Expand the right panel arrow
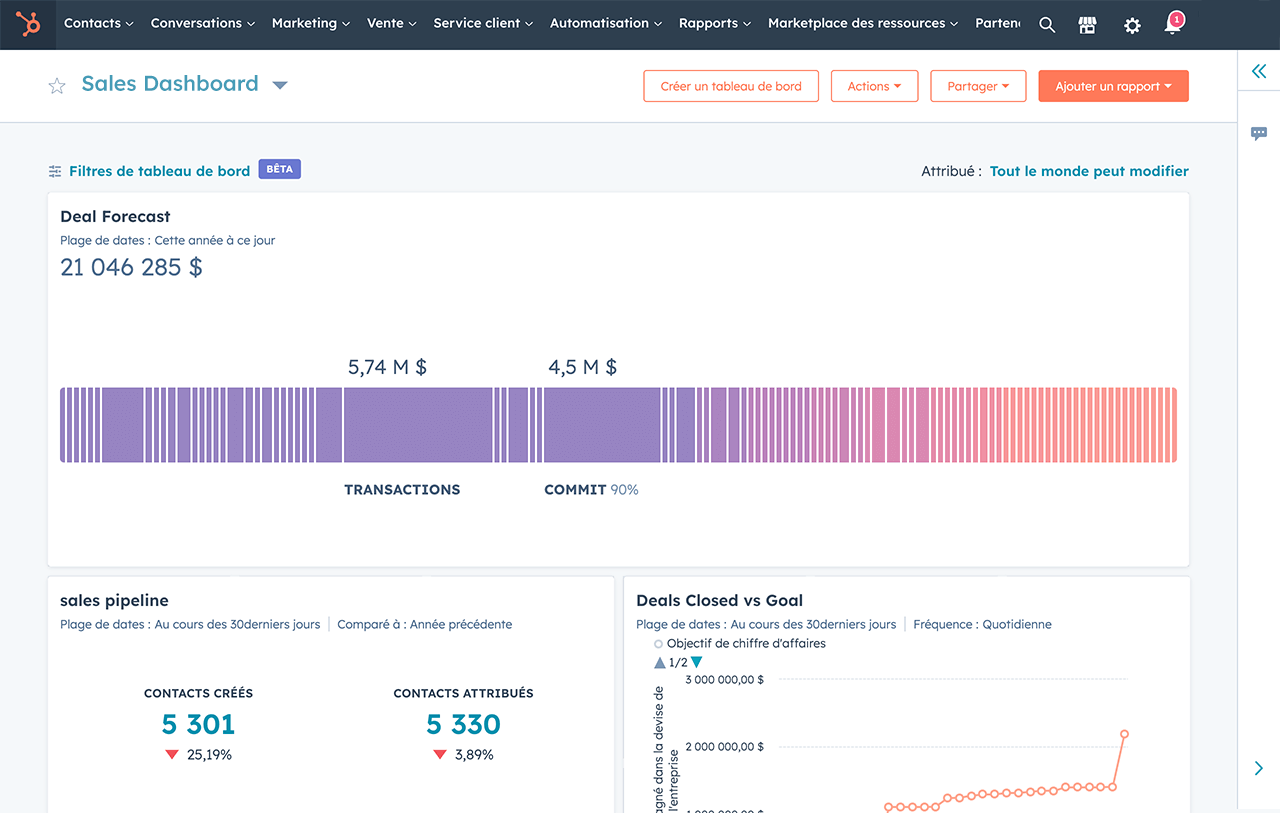The width and height of the screenshot is (1280, 813). [1258, 768]
